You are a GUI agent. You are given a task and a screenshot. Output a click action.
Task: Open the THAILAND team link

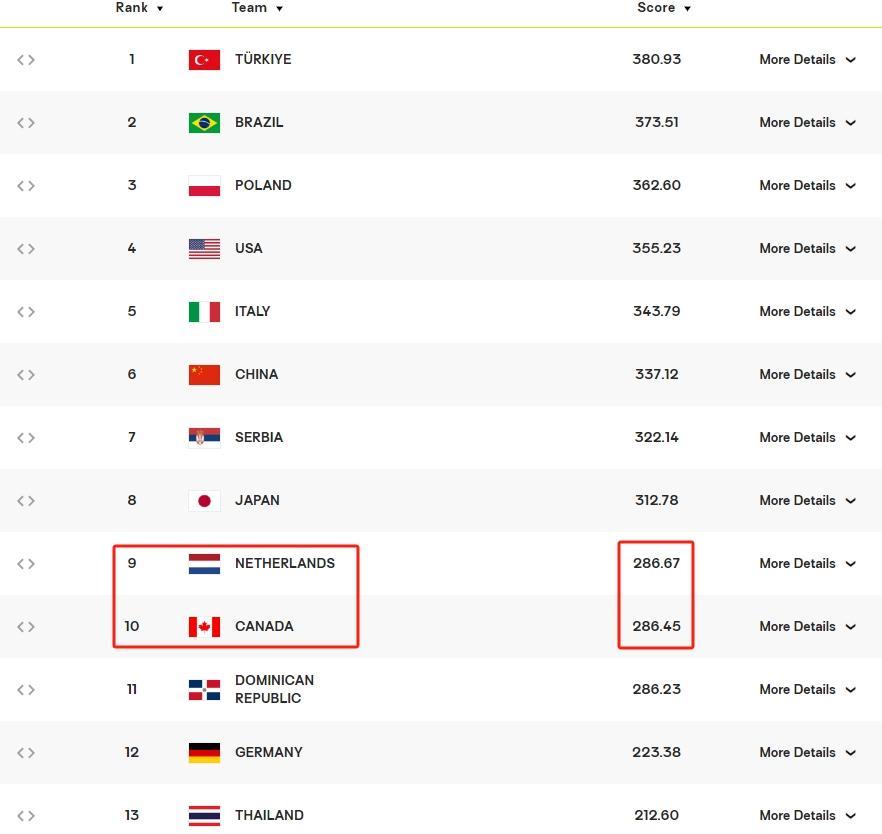(269, 816)
